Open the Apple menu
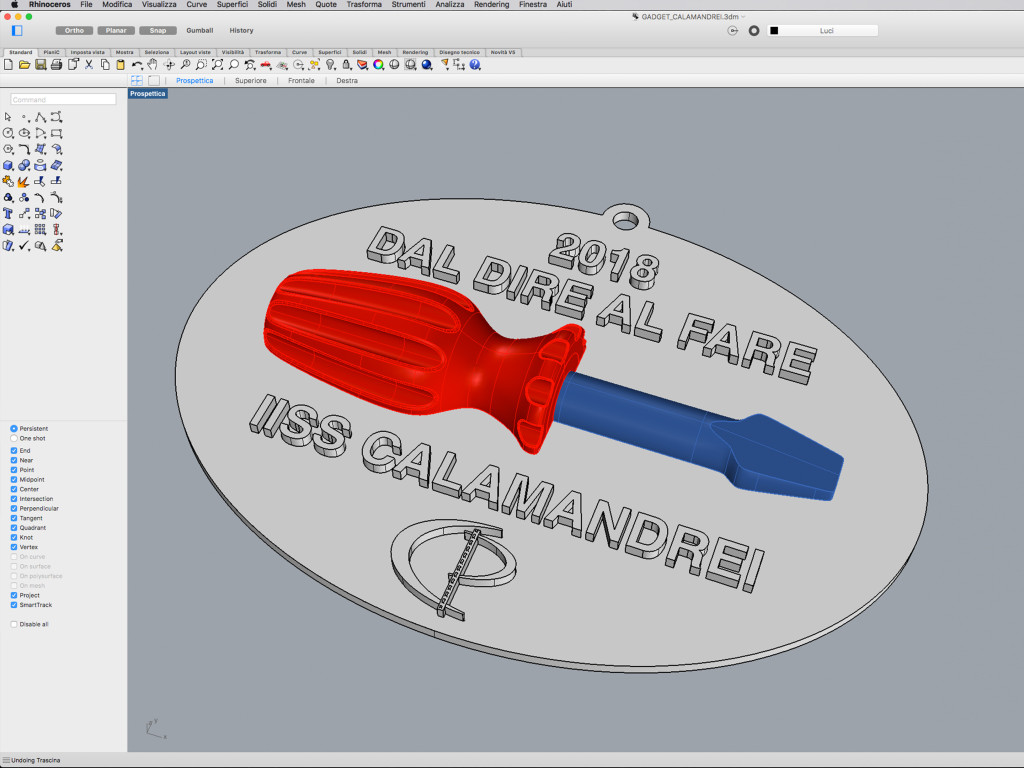This screenshot has width=1024, height=768. [14, 4]
